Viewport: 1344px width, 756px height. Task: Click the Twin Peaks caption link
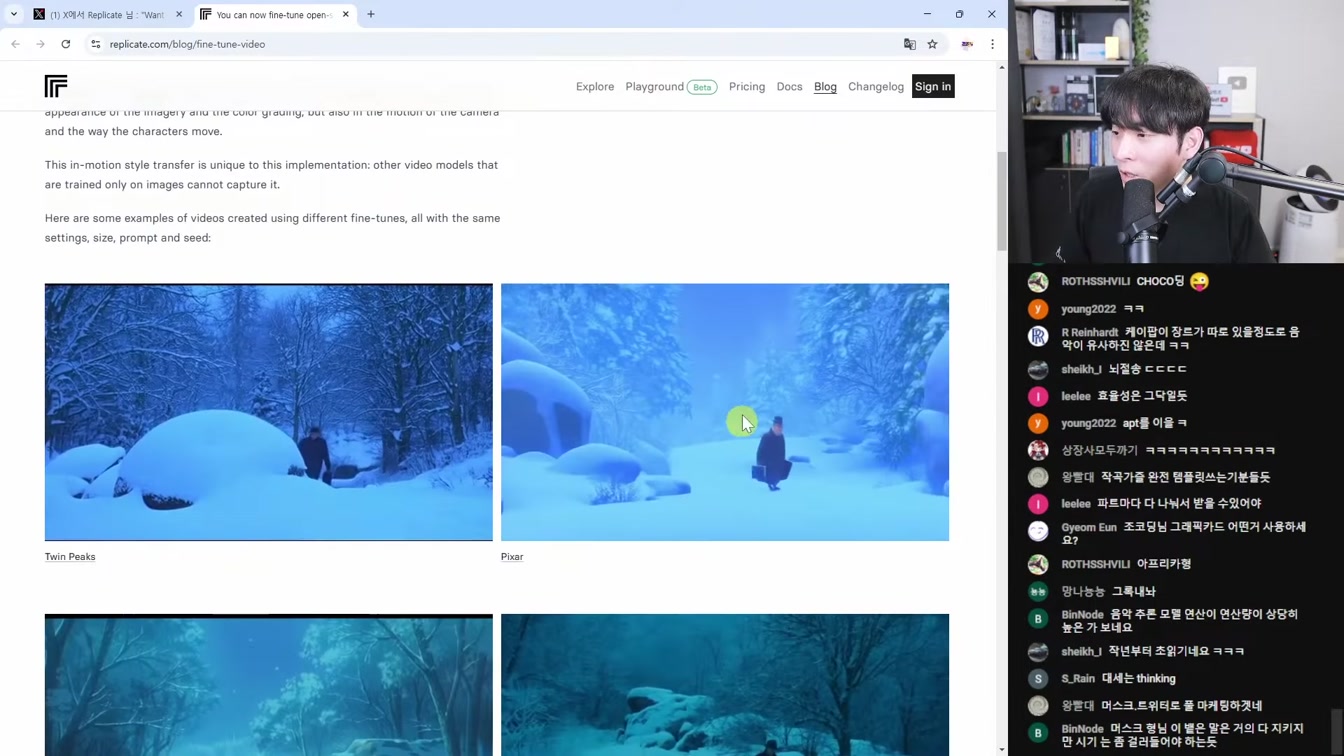[x=70, y=556]
